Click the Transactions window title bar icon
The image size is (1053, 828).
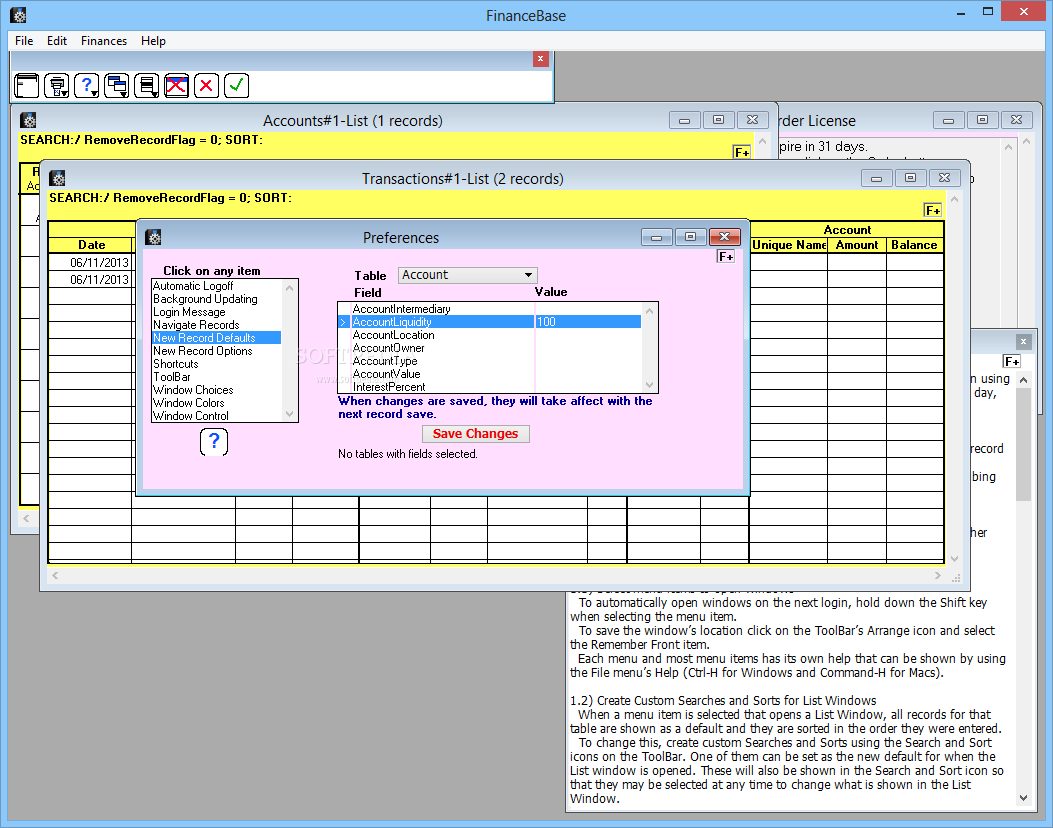coord(58,178)
